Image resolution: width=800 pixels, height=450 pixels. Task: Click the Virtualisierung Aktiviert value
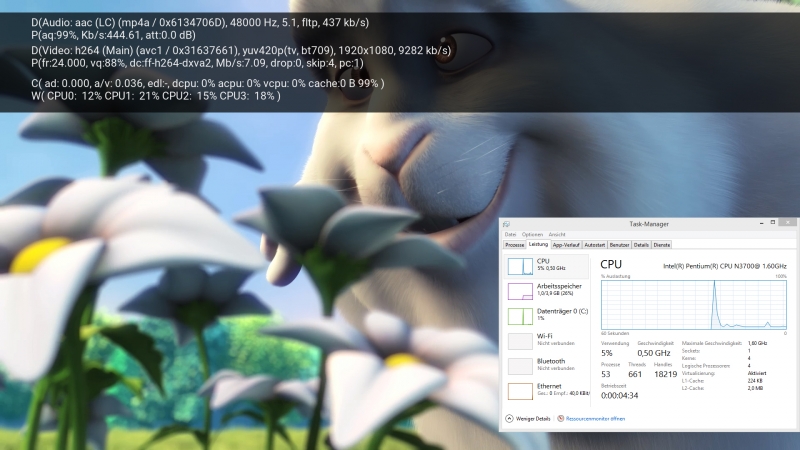point(757,373)
